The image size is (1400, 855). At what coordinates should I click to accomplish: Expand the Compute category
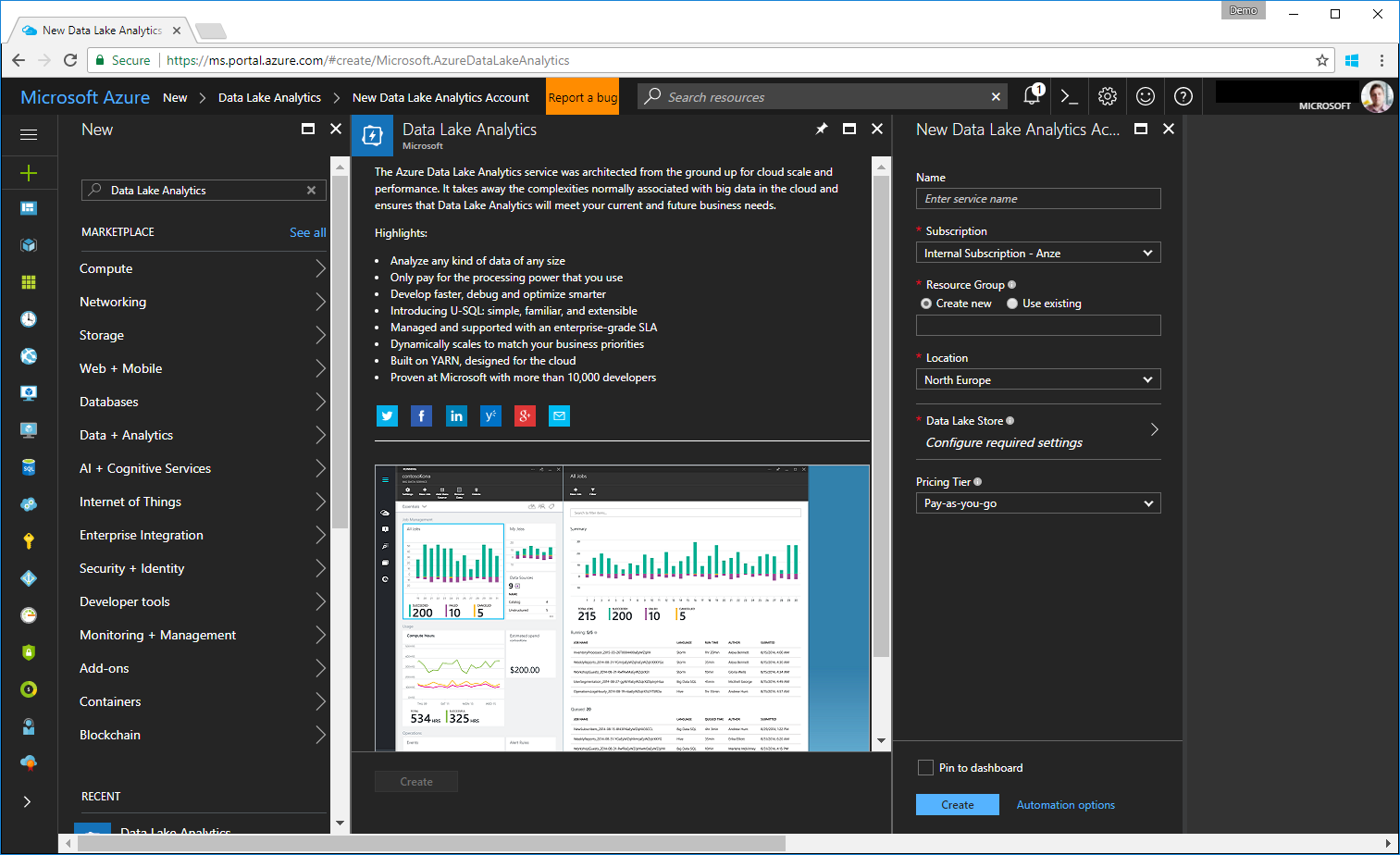(x=203, y=268)
